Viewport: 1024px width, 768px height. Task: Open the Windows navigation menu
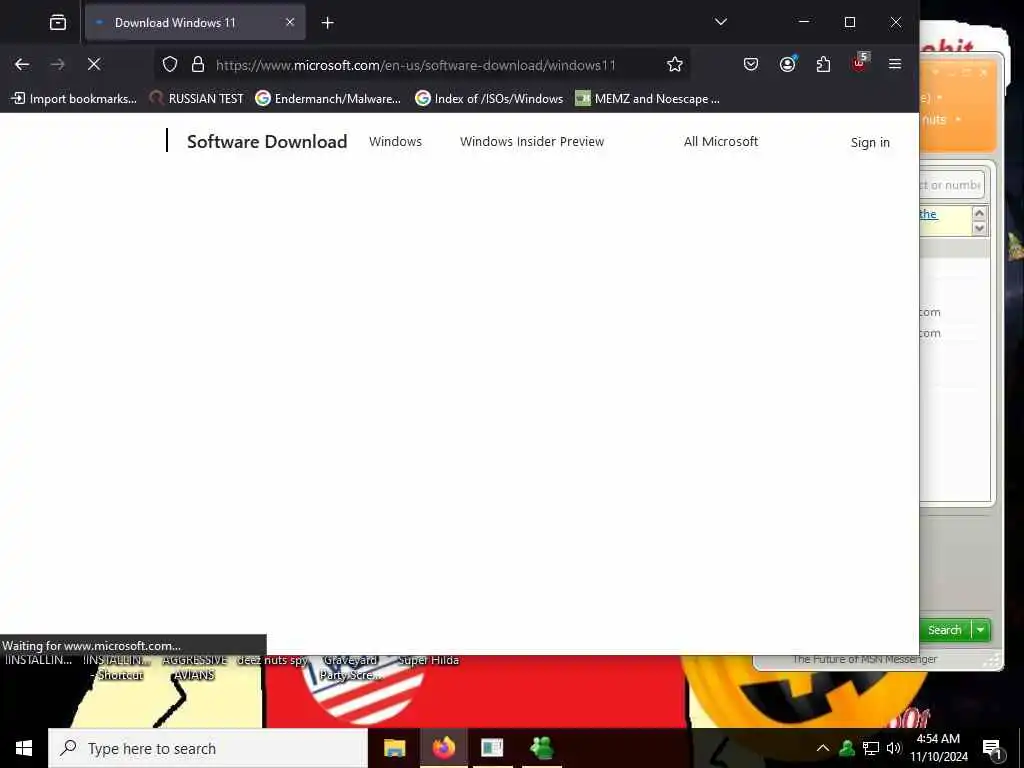pos(395,142)
